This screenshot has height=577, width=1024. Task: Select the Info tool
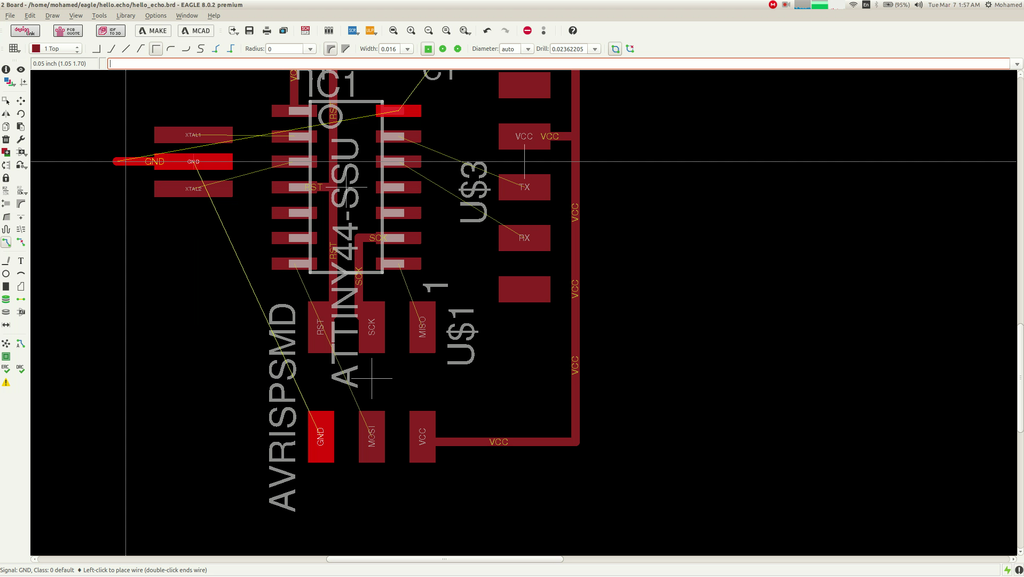pyautogui.click(x=6, y=69)
